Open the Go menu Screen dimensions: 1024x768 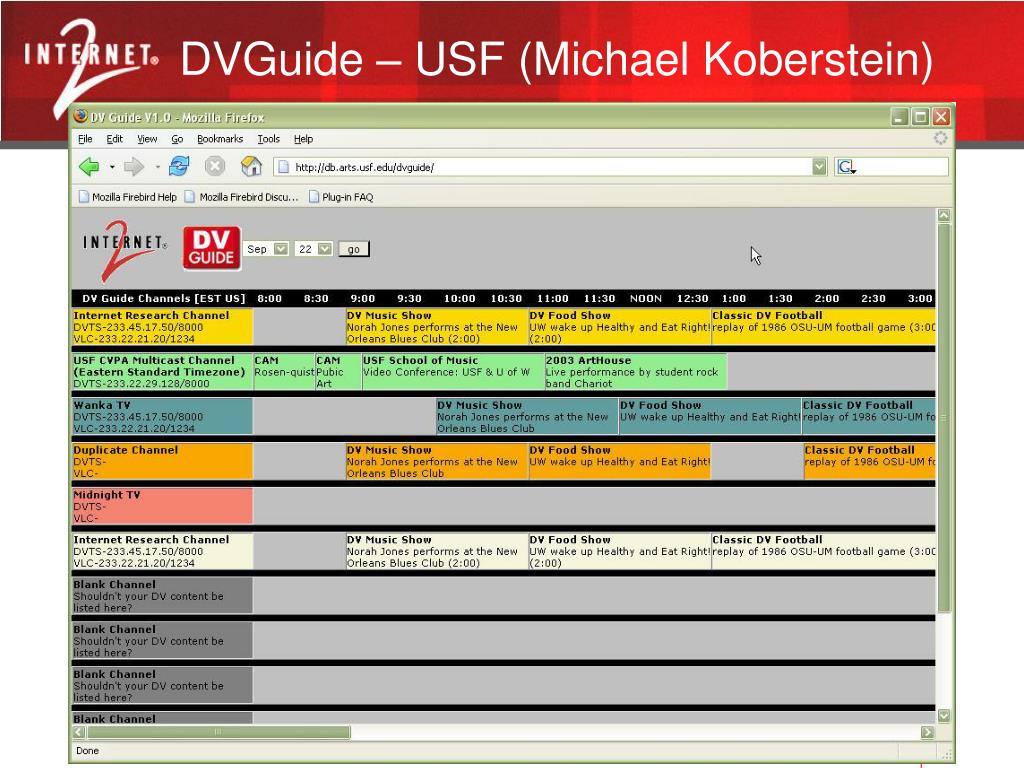point(177,138)
